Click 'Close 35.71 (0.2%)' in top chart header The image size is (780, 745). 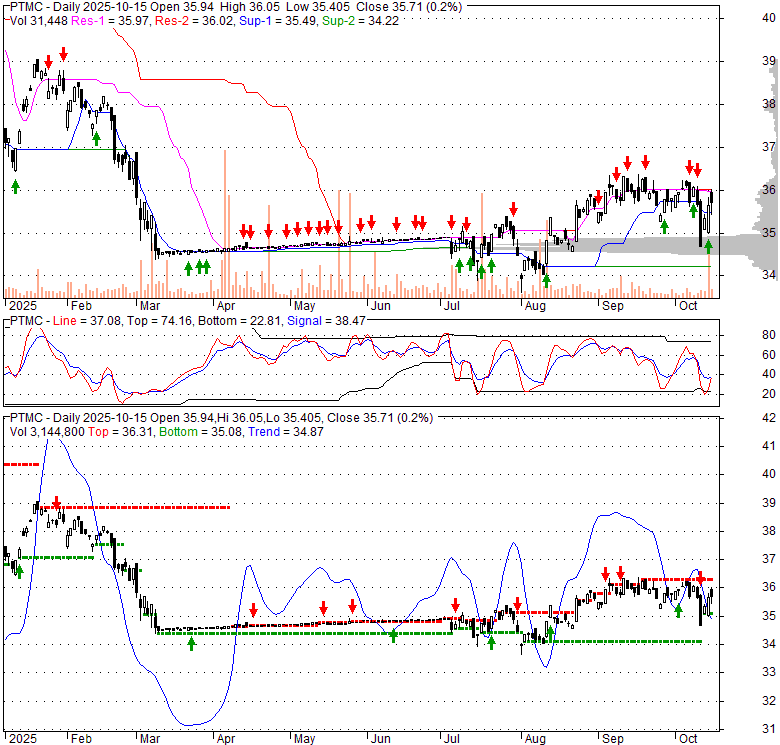[411, 7]
